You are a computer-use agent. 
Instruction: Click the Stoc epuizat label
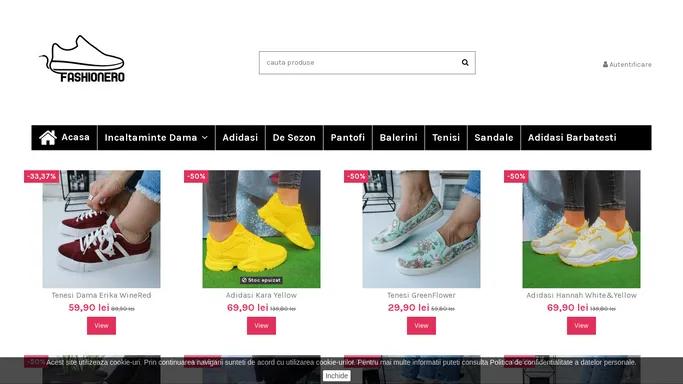(261, 280)
